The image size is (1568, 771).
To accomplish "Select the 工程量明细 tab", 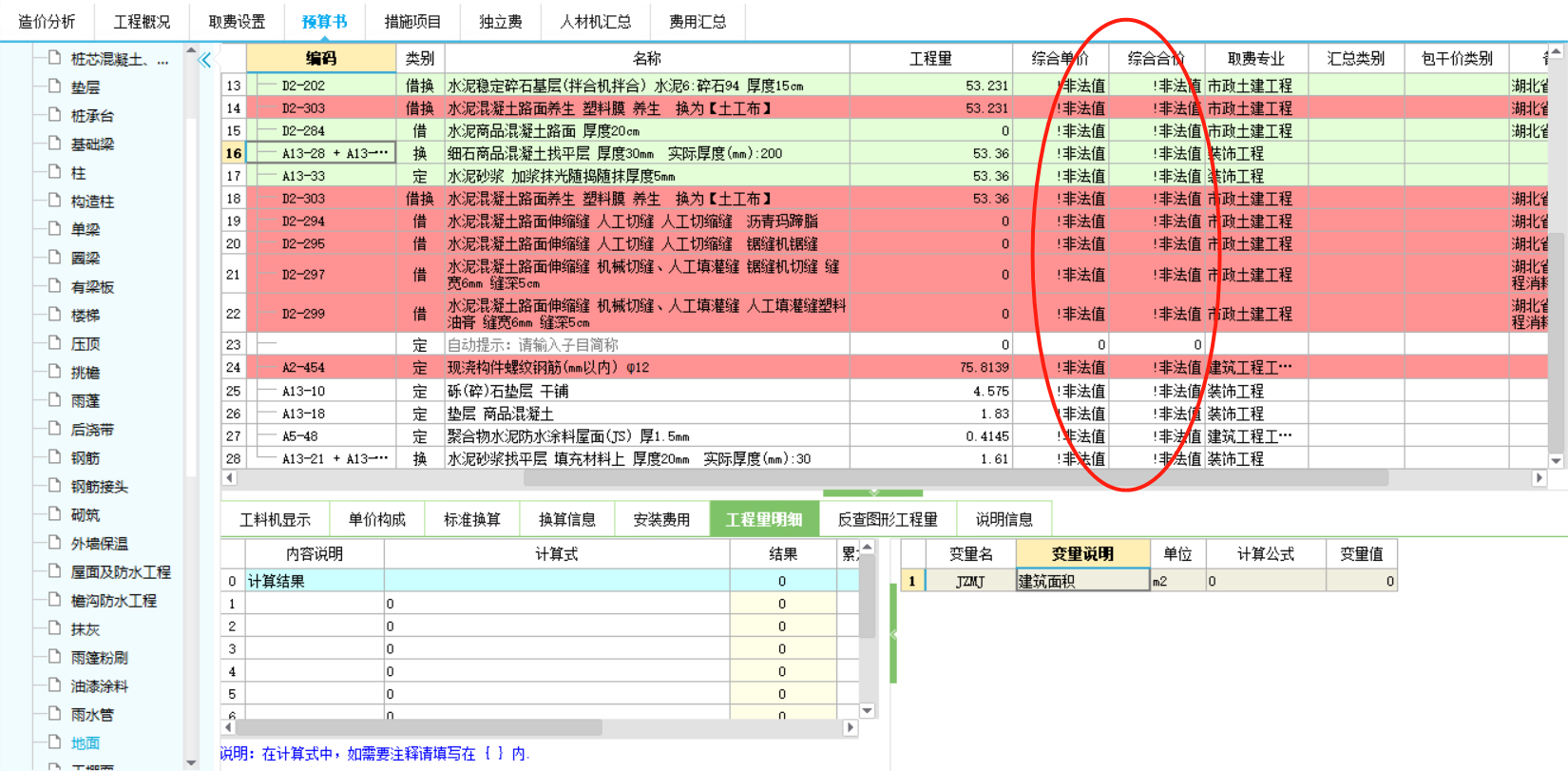I will point(764,519).
